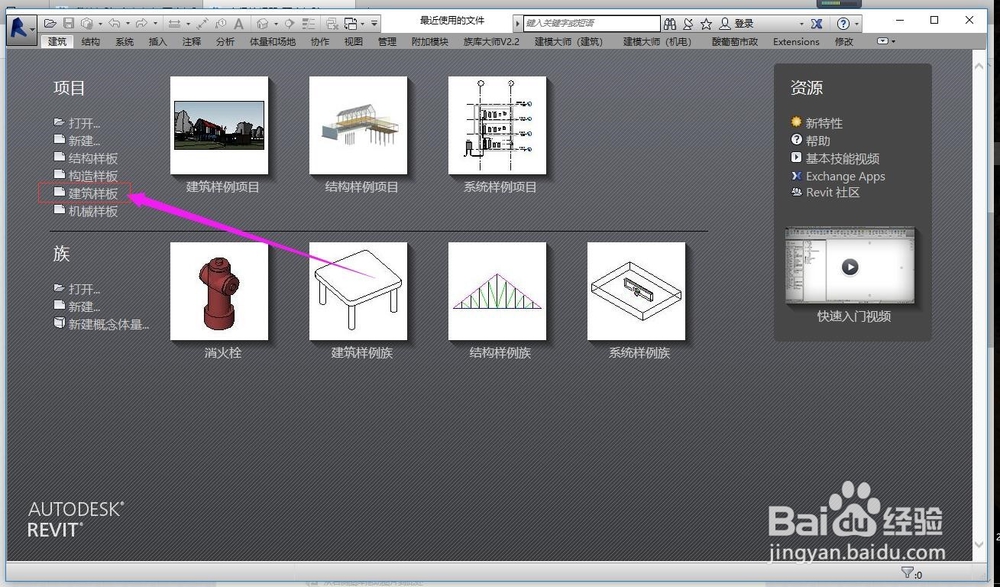Screen dimensions: 1000x587
Task: Click the Switch Windows icon
Action: (351, 24)
